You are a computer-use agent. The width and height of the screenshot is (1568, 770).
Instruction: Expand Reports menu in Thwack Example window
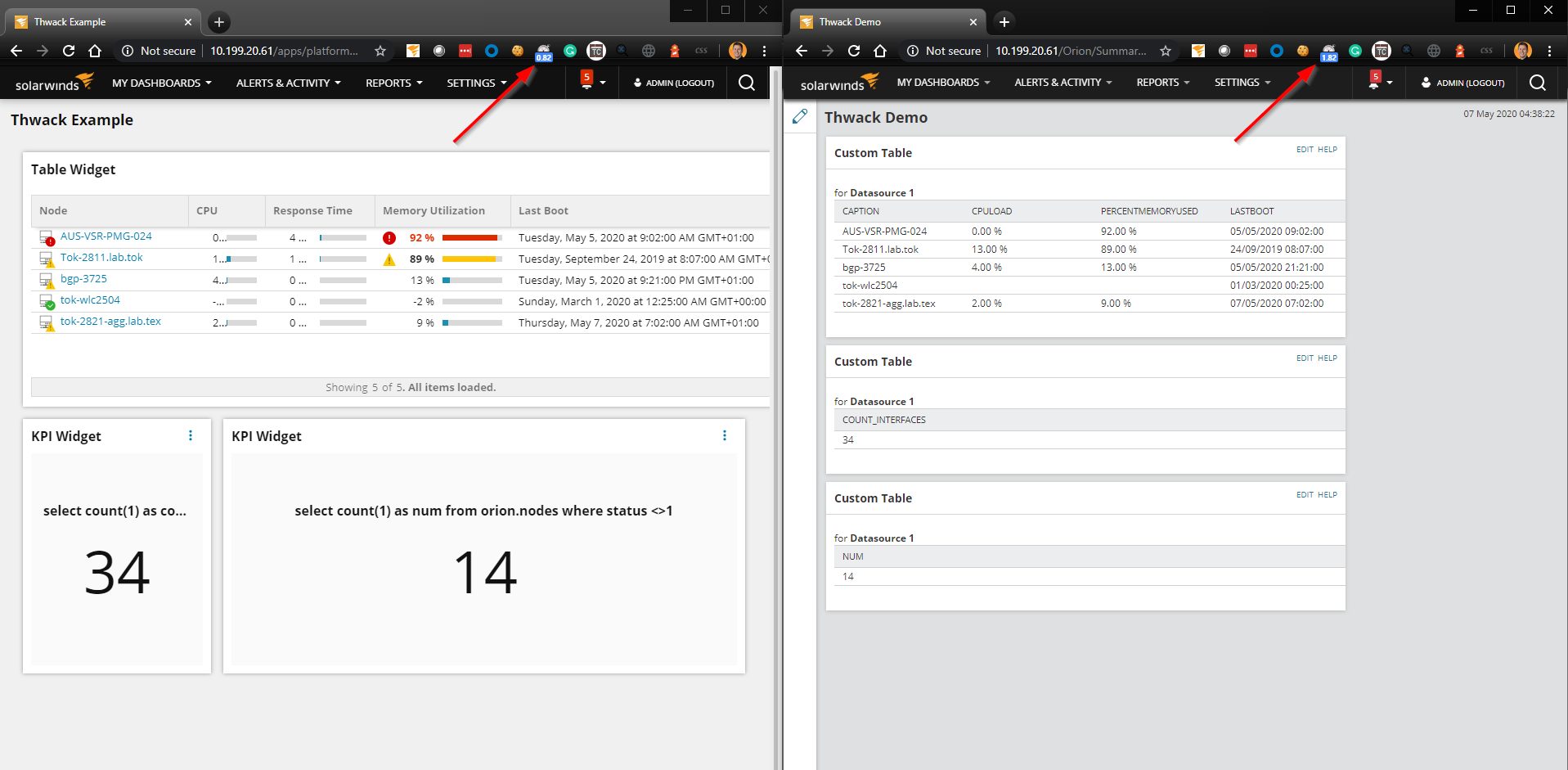pos(394,83)
